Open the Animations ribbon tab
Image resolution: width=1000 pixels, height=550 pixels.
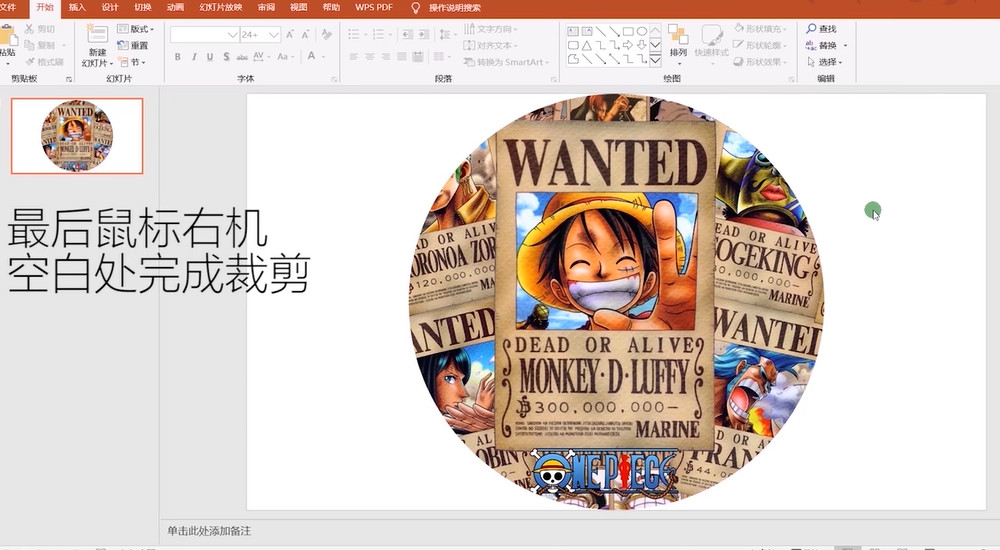tap(175, 8)
